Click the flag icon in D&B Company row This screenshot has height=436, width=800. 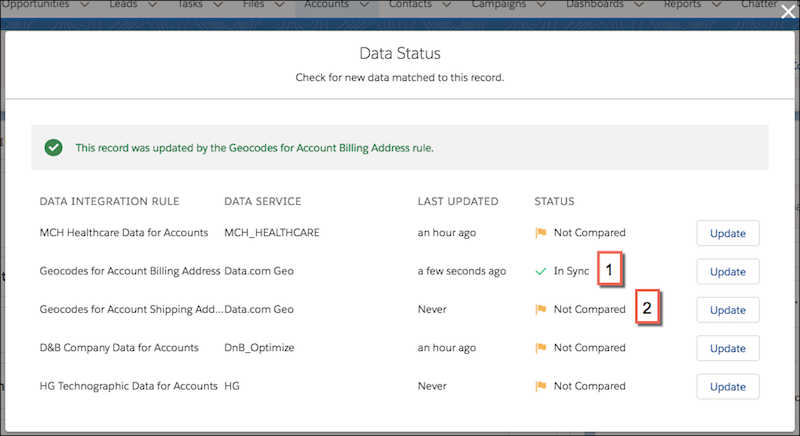pyautogui.click(x=541, y=348)
